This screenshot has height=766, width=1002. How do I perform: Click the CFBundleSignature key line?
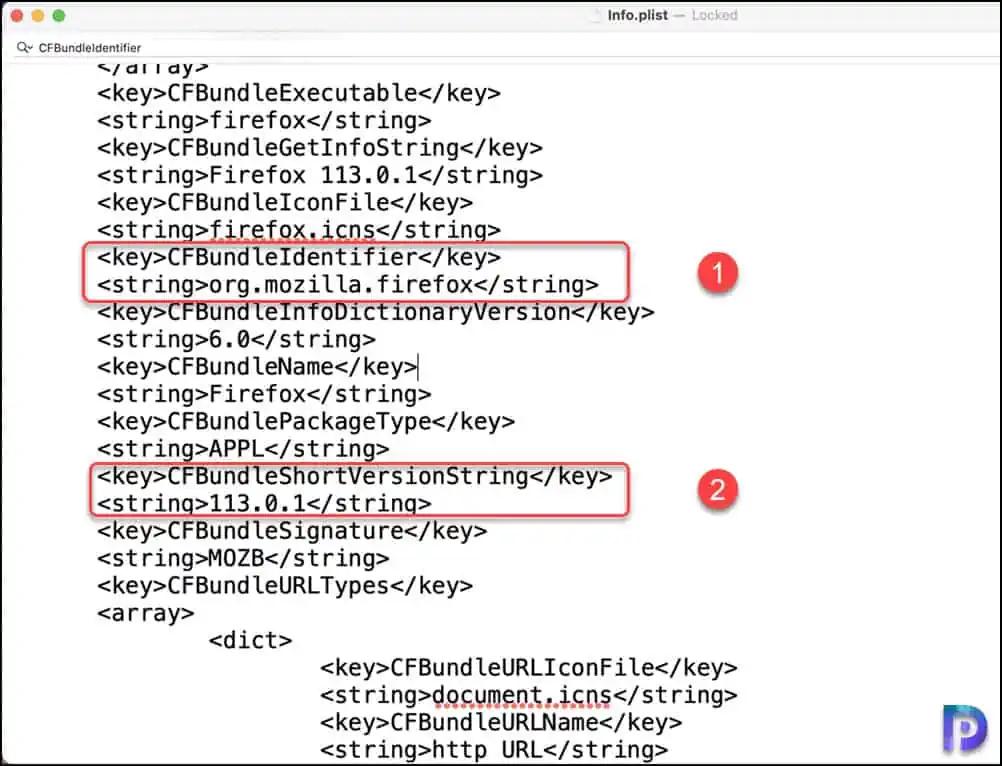click(x=292, y=532)
